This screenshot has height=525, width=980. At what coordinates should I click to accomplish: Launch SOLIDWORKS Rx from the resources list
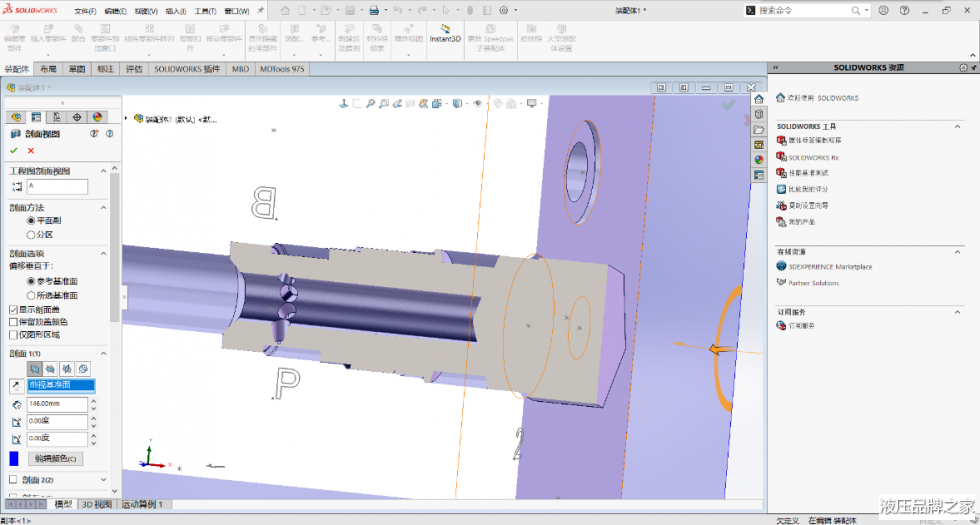812,157
